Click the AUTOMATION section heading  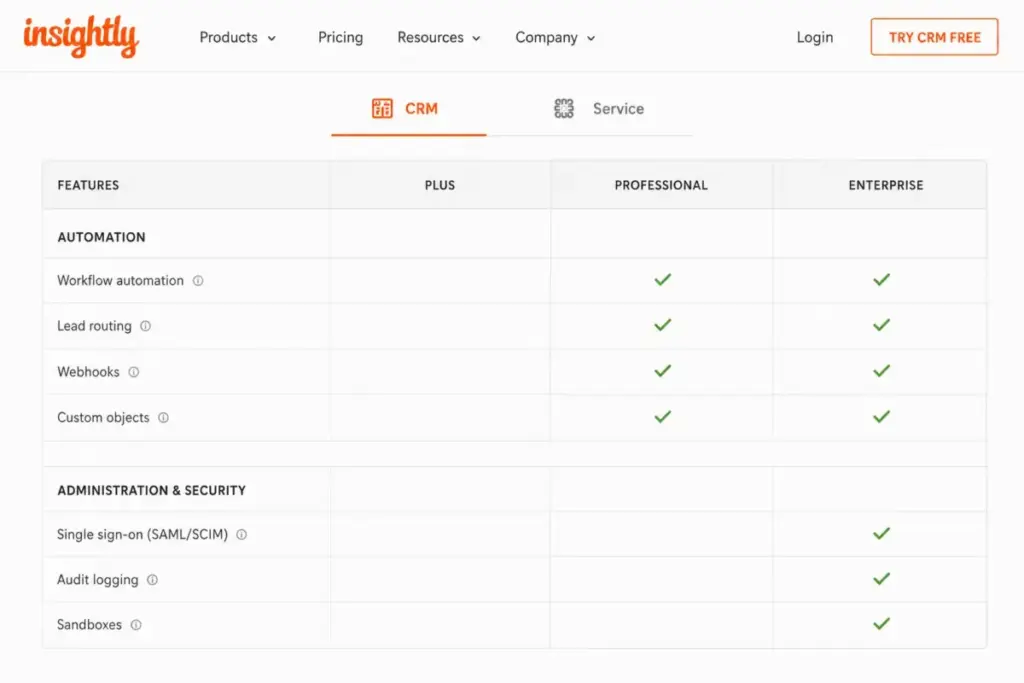pyautogui.click(x=101, y=237)
